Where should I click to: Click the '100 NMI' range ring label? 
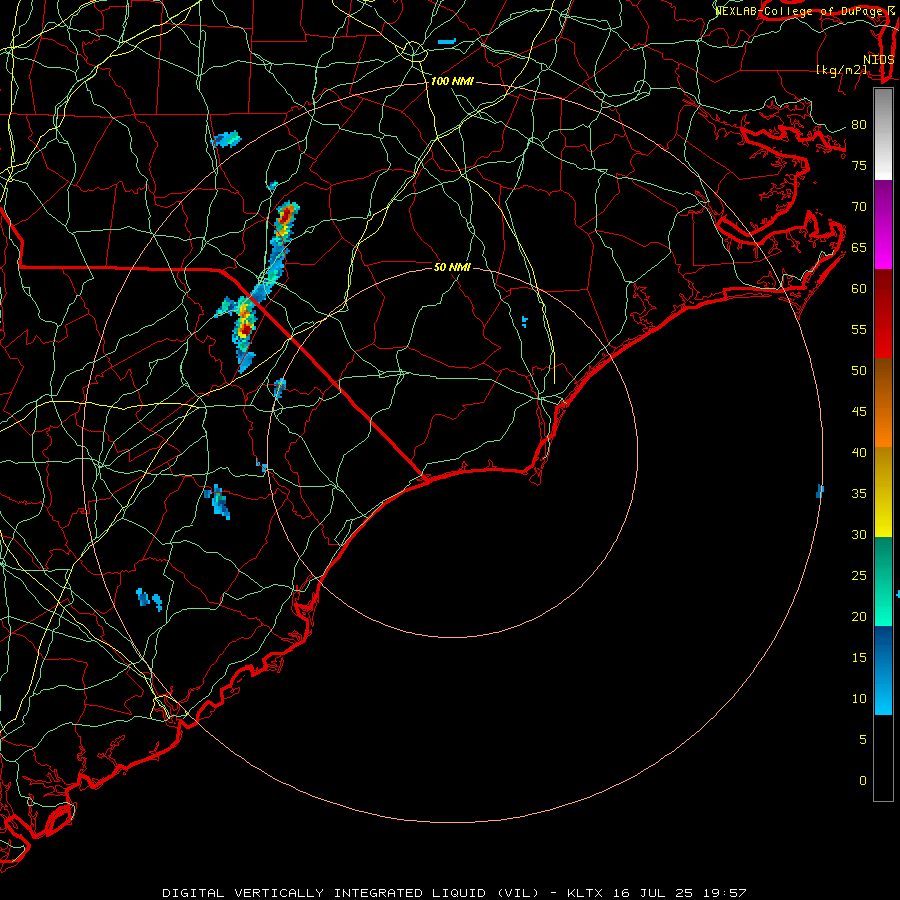(452, 82)
